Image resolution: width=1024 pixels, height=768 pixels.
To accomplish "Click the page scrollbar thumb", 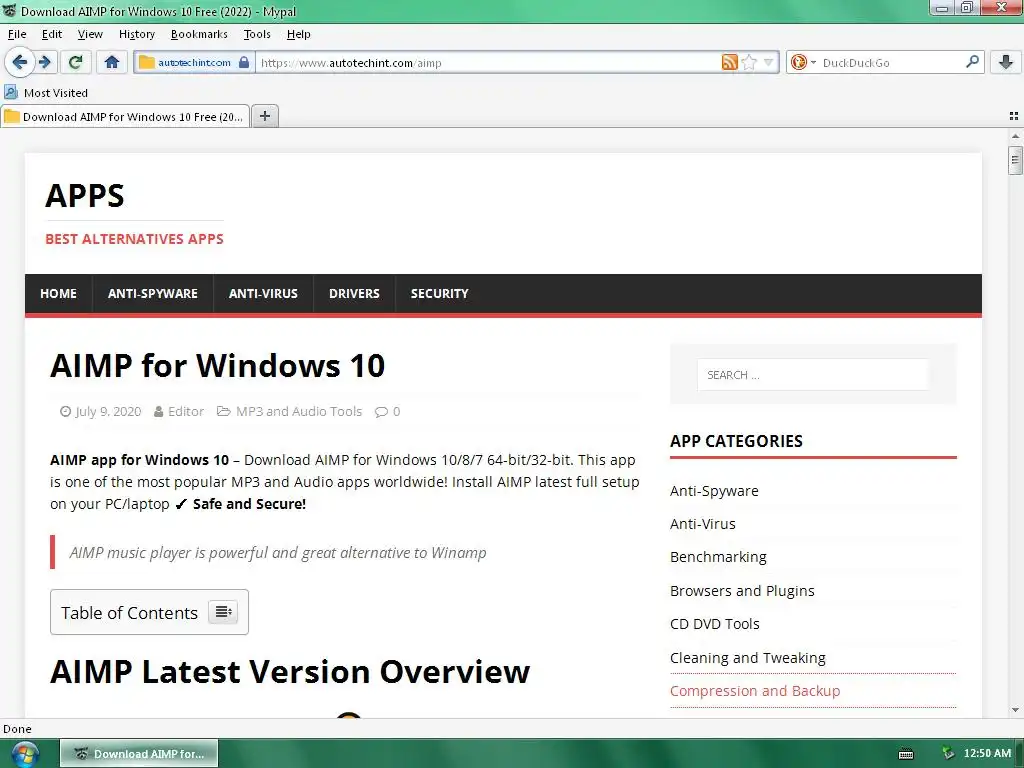I will (1015, 160).
